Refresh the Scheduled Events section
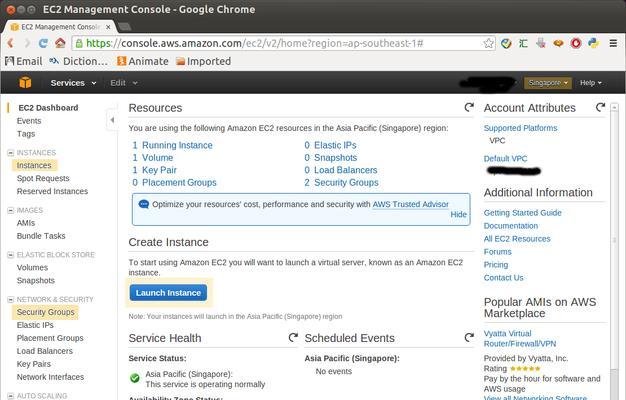The height and width of the screenshot is (400, 626). pyautogui.click(x=469, y=338)
